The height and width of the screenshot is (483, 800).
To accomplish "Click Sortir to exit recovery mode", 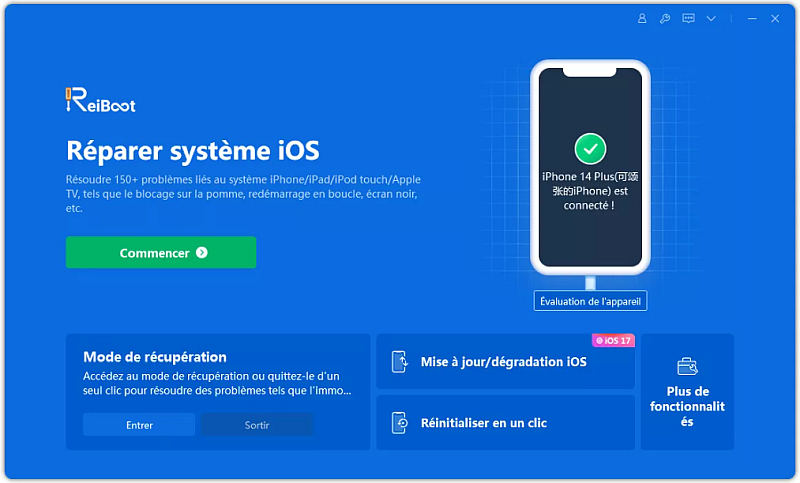I will pyautogui.click(x=257, y=425).
